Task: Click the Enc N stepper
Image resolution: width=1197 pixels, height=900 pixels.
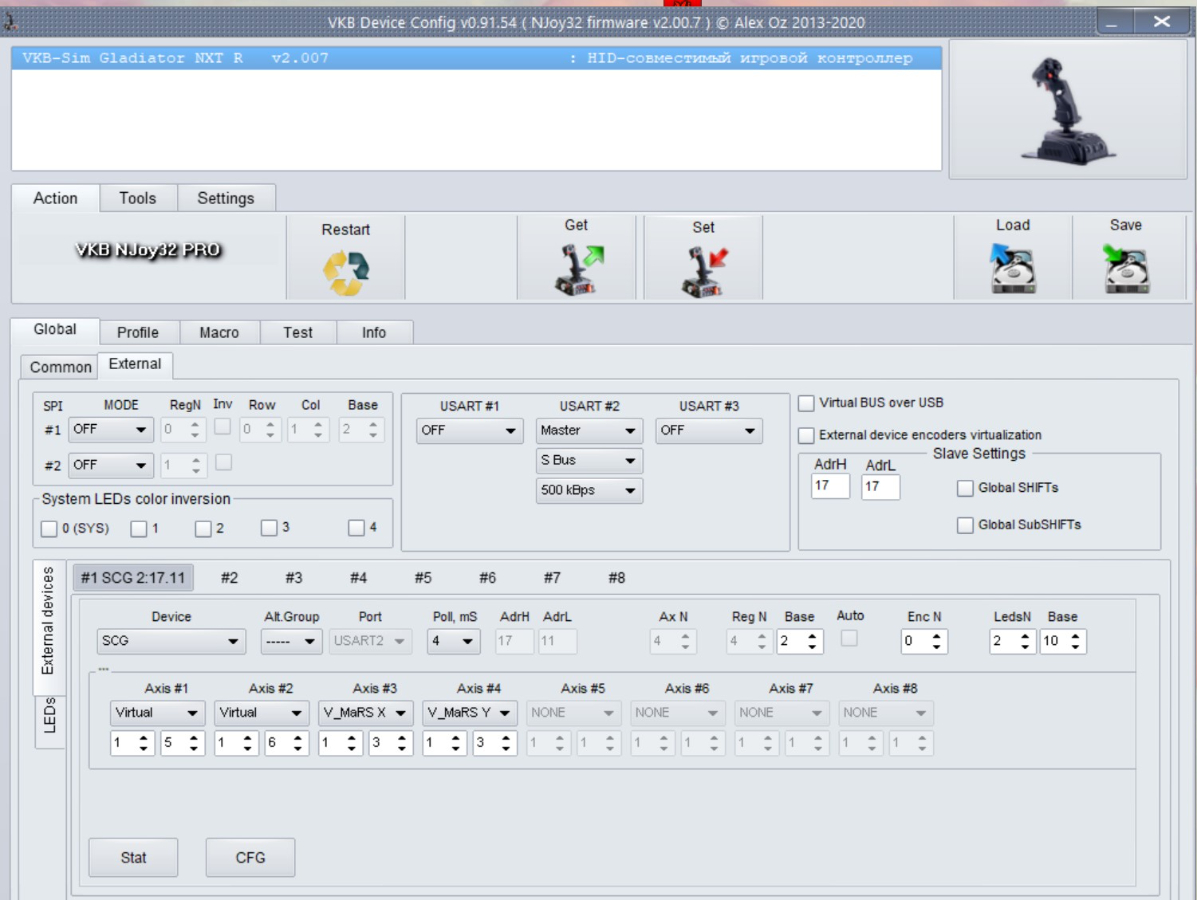Action: pos(924,641)
